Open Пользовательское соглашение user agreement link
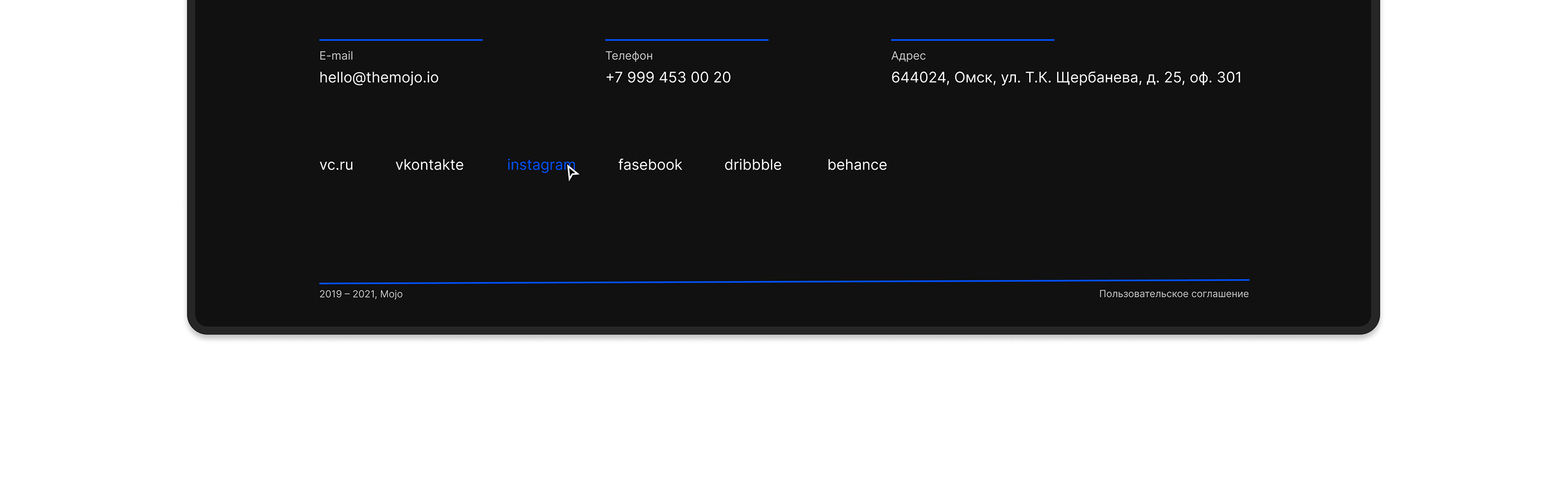Screen dimensions: 1568x502 pyautogui.click(x=1173, y=294)
